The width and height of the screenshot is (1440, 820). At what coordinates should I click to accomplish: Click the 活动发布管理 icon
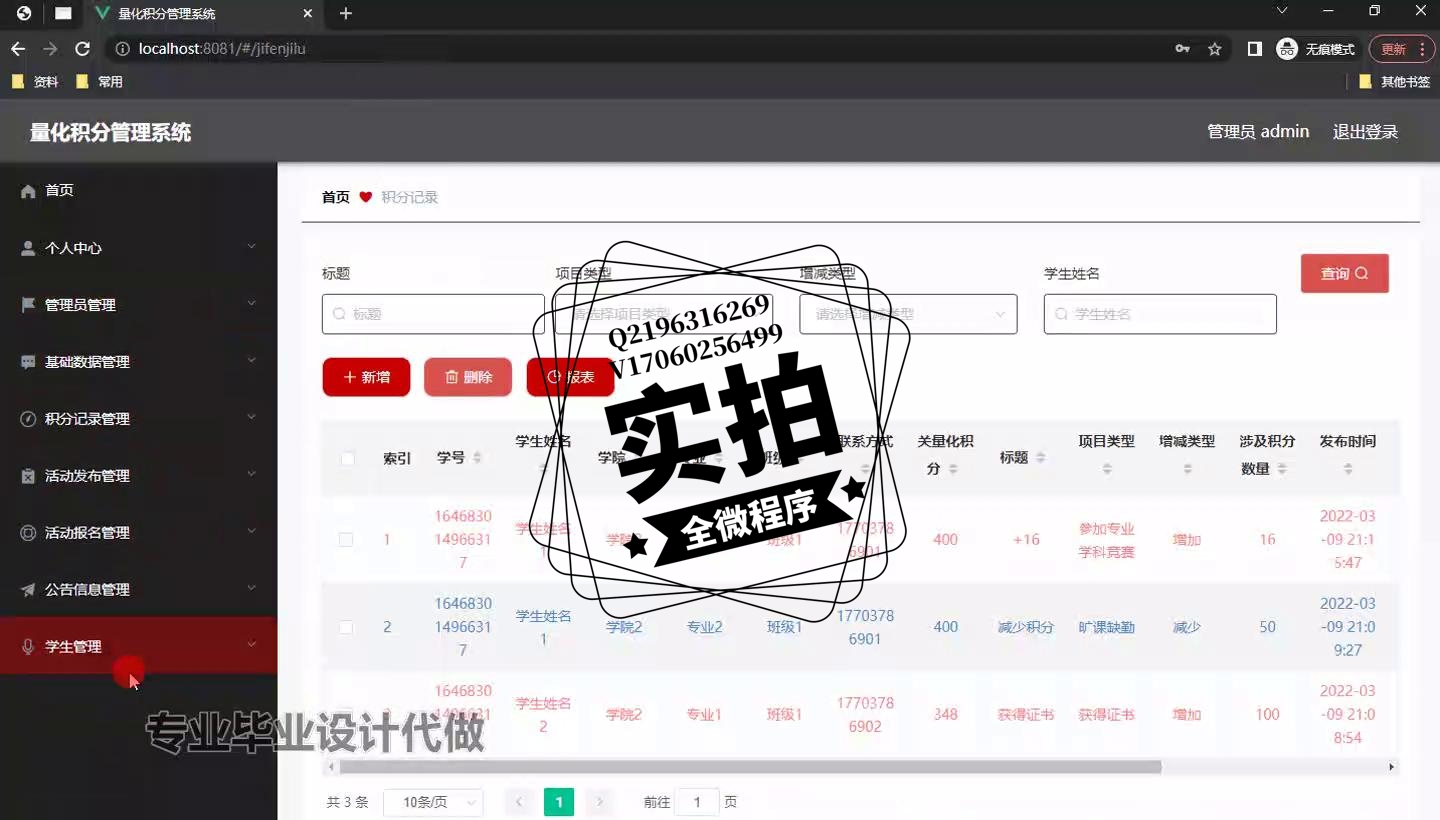[x=28, y=476]
